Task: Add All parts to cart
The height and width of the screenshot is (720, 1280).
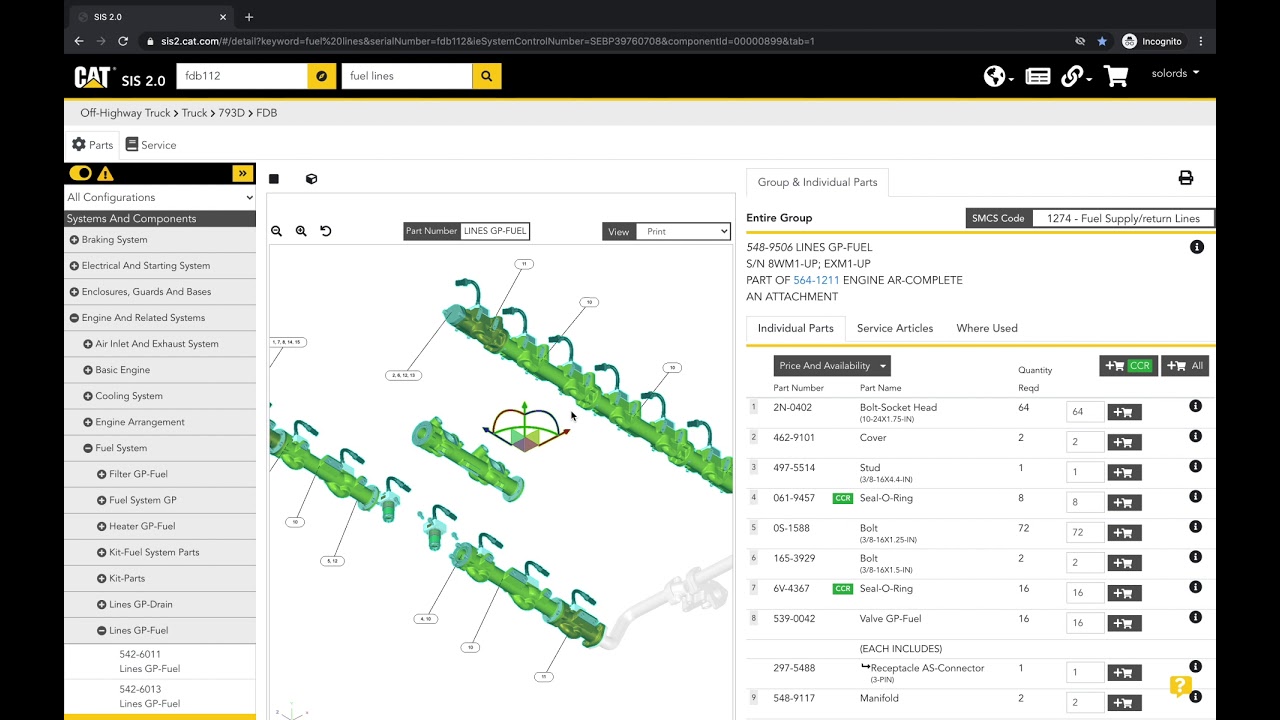Action: tap(1185, 366)
